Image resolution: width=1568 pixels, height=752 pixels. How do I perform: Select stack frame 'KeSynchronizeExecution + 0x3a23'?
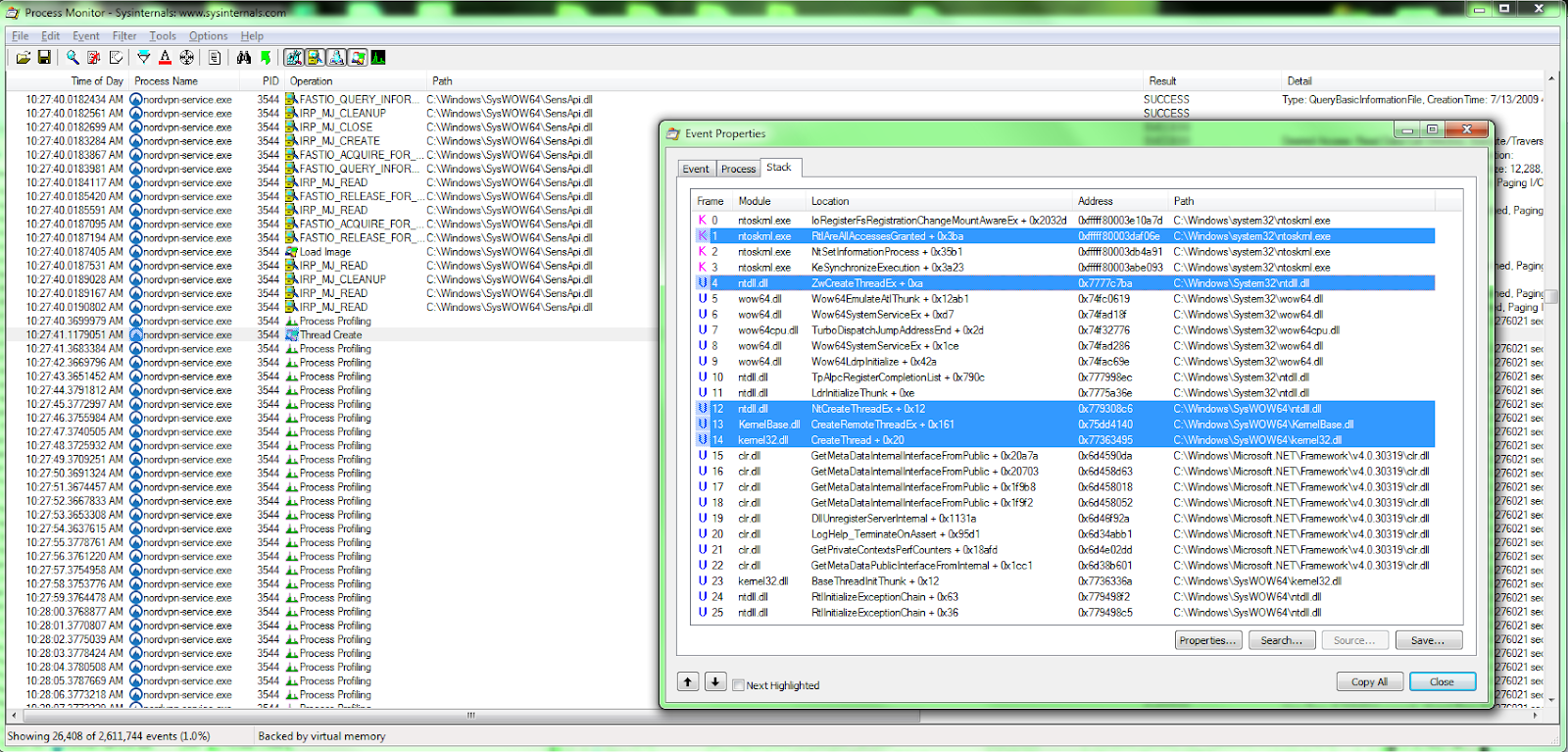click(1064, 268)
